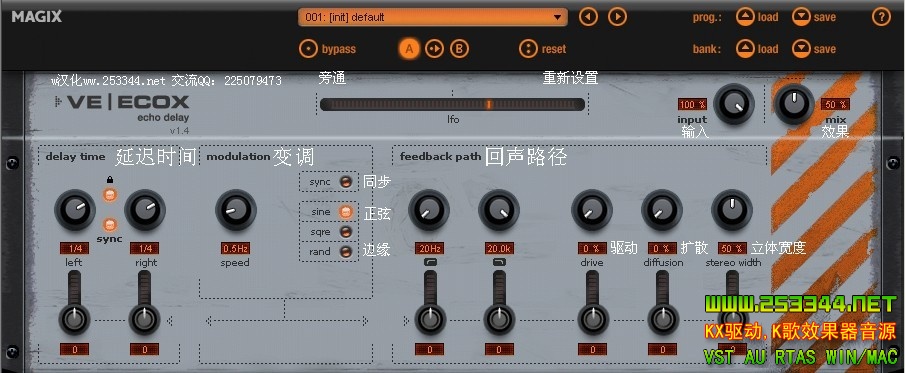The height and width of the screenshot is (373, 906).
Task: Click the mix knob
Action: [794, 105]
